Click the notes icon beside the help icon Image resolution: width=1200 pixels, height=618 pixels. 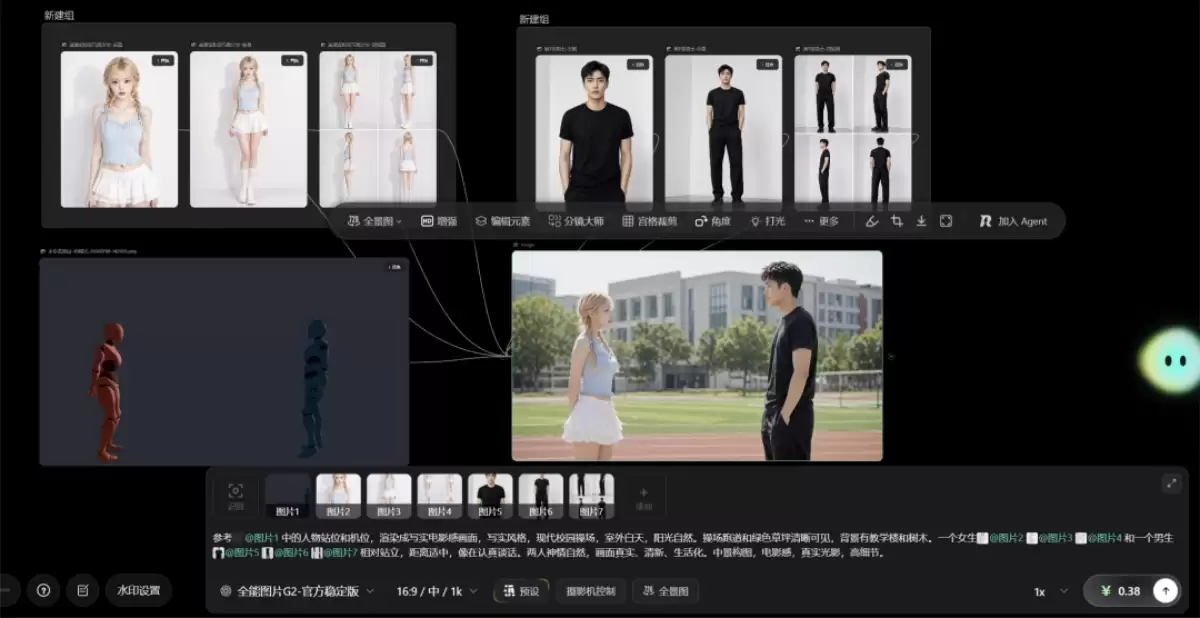point(83,590)
